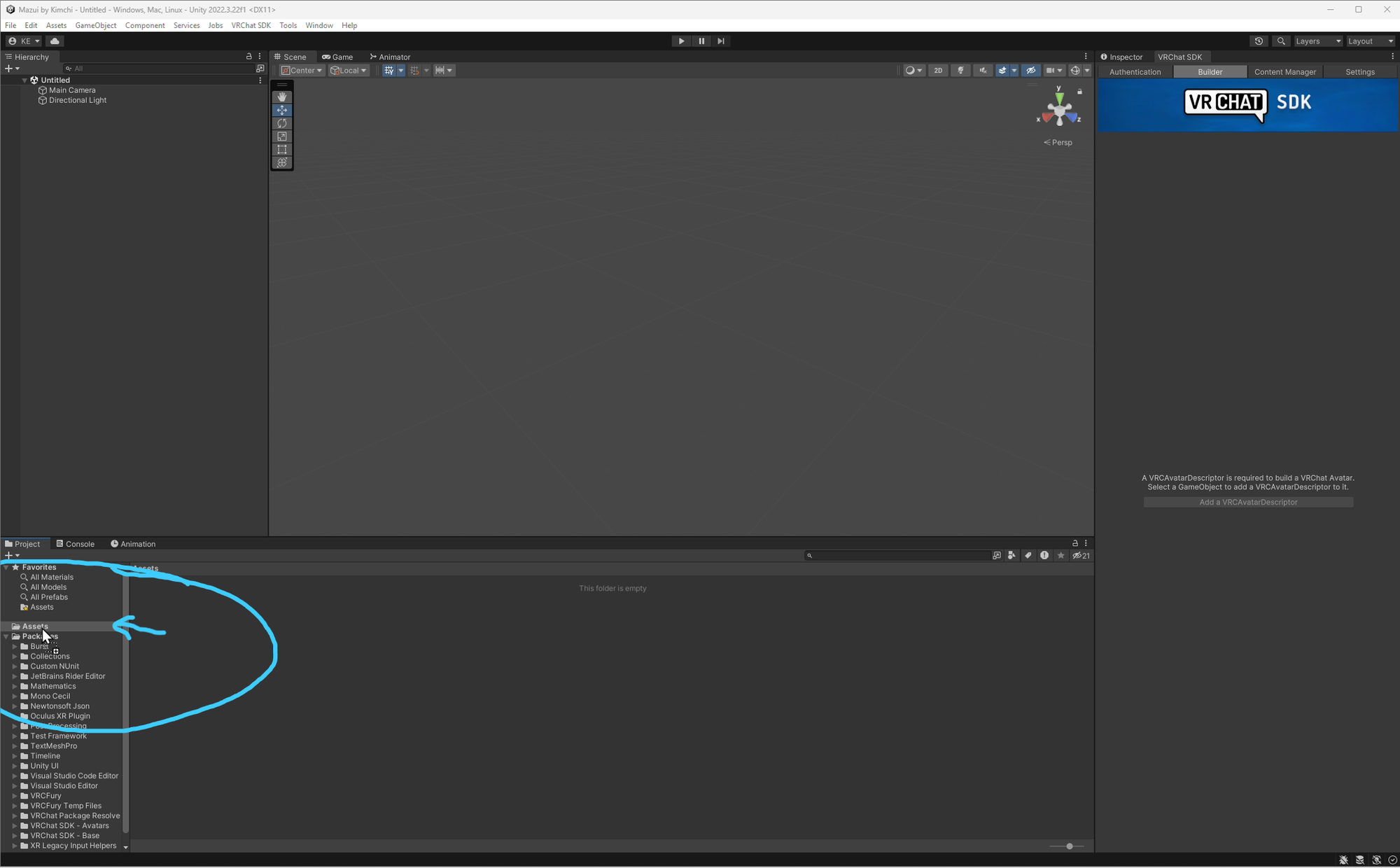Open the VRChat SDK menu
The image size is (1400, 868).
click(x=251, y=25)
